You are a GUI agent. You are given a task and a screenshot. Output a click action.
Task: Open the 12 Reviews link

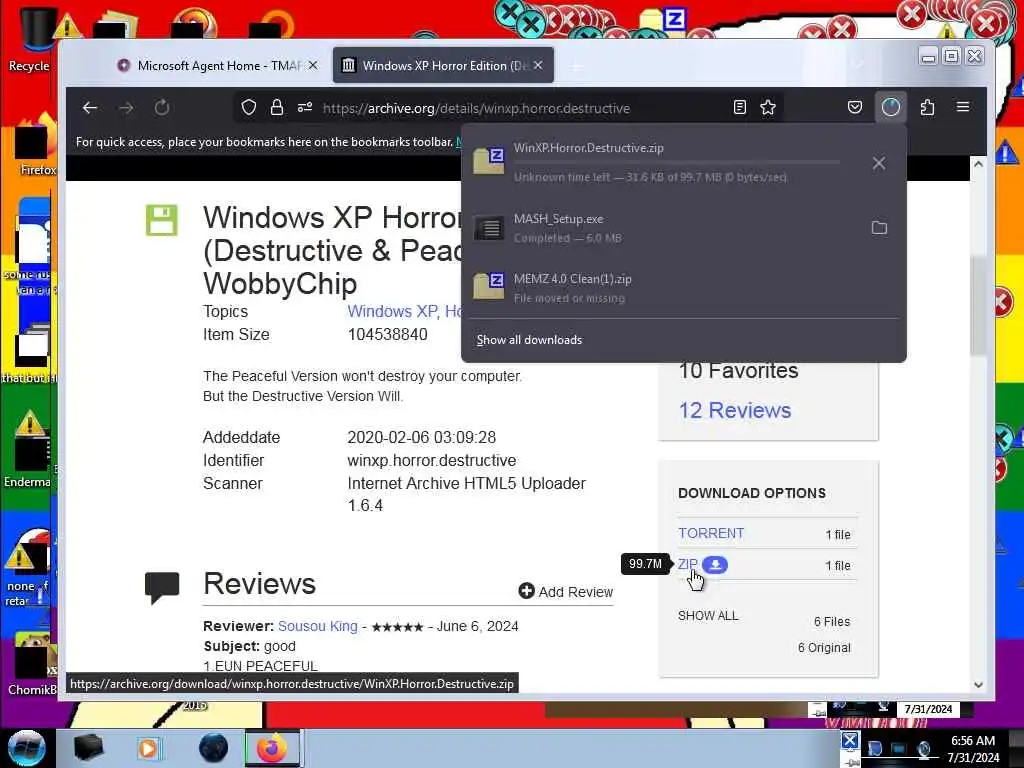pyautogui.click(x=735, y=410)
